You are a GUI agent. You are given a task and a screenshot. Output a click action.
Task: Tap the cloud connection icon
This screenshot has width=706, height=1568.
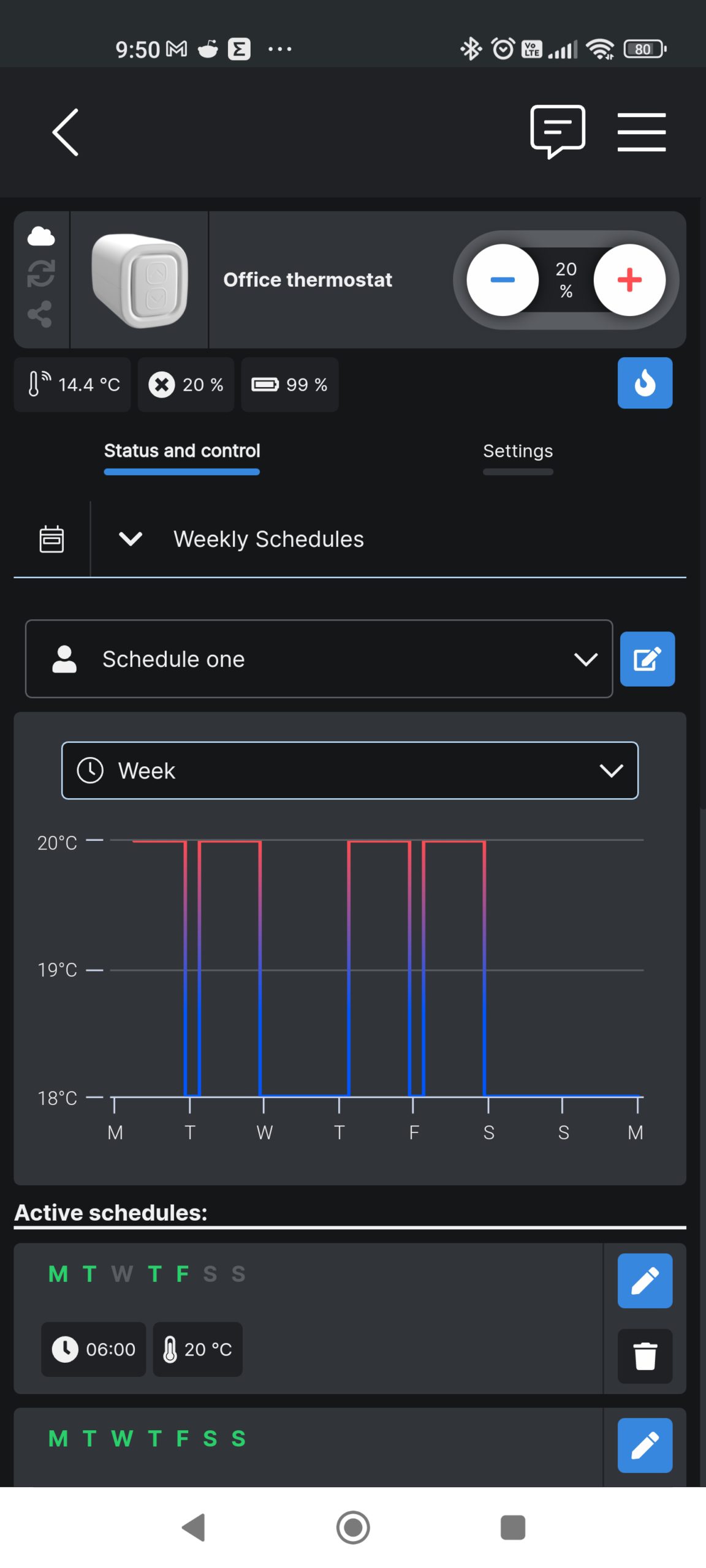[41, 236]
